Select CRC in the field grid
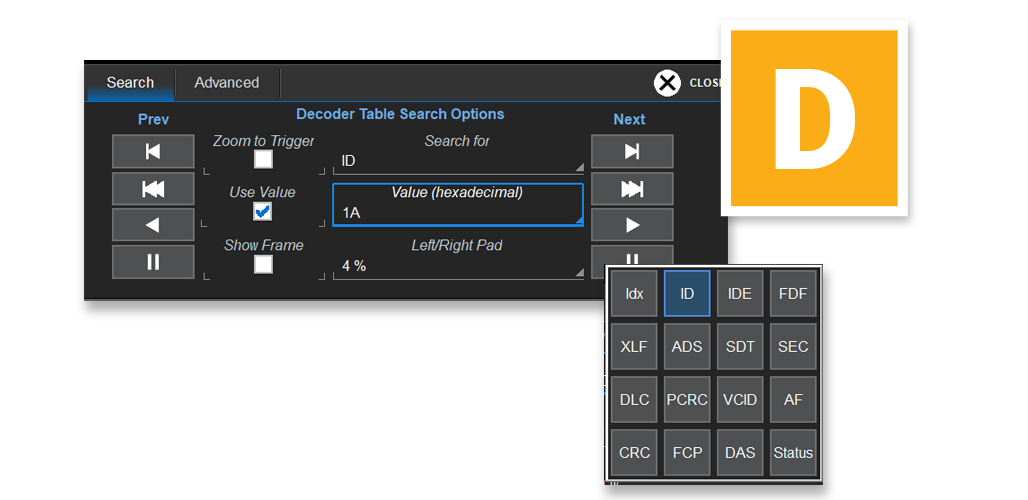 pos(634,453)
